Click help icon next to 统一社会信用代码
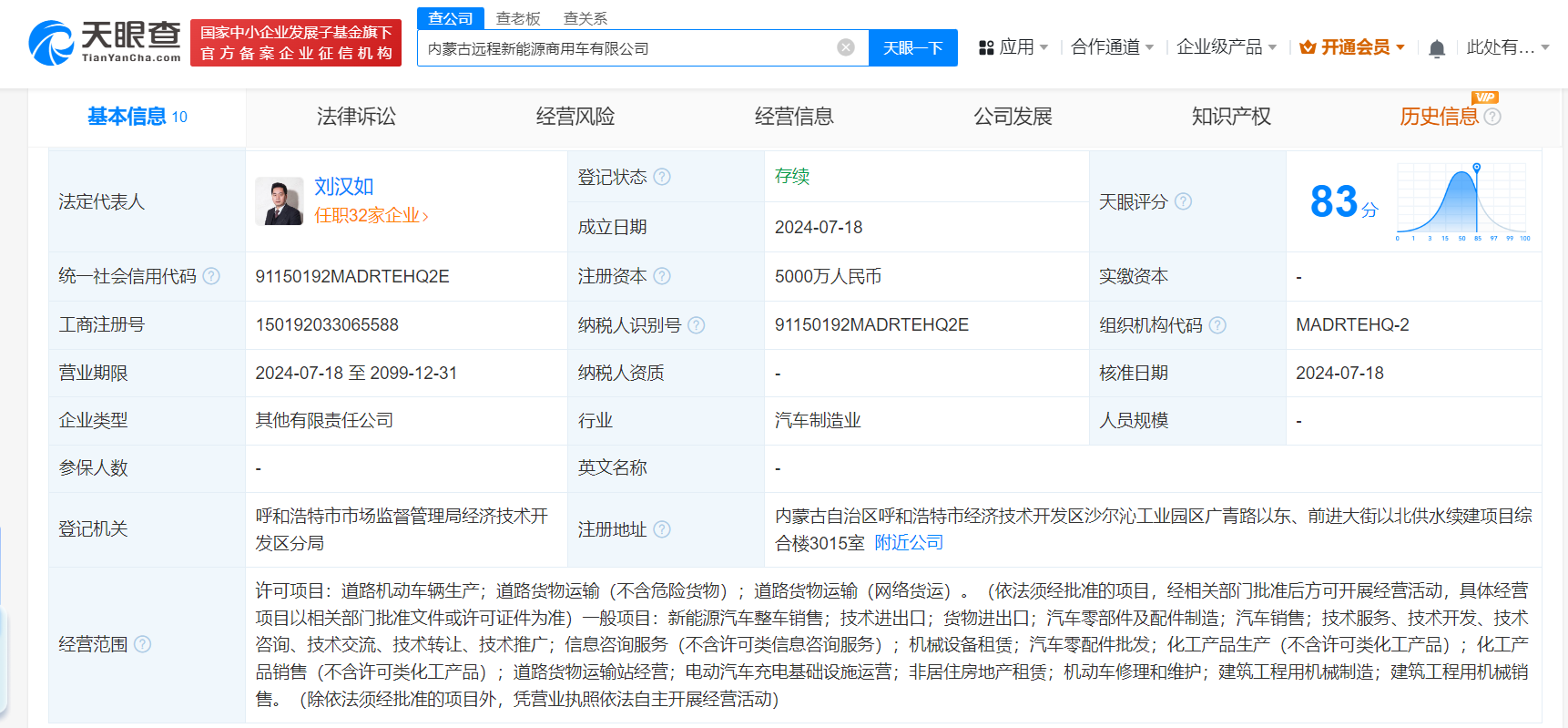Image resolution: width=1568 pixels, height=728 pixels. pos(211,276)
